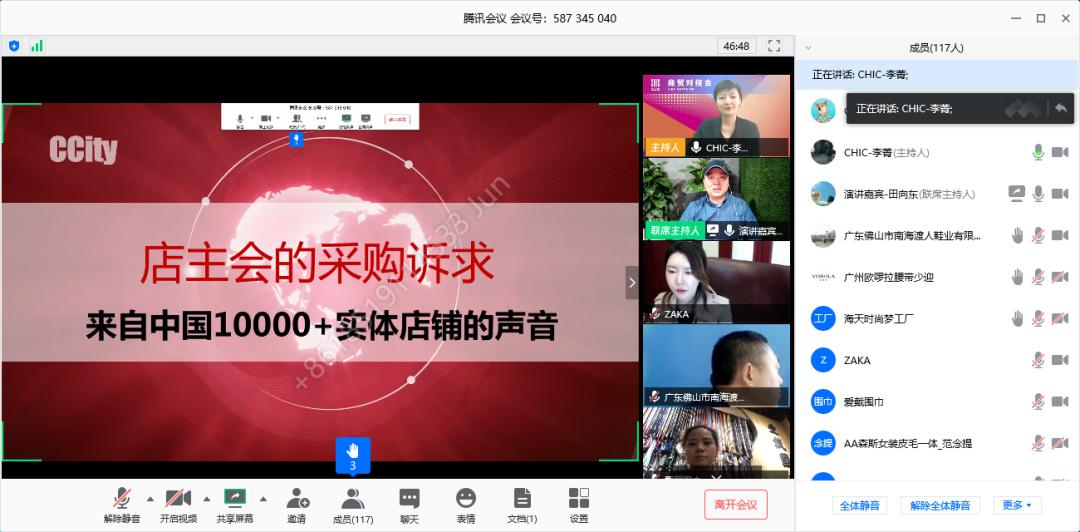Select 广东佛山市南海渡 video thumbnail
The image size is (1080, 532).
point(716,365)
